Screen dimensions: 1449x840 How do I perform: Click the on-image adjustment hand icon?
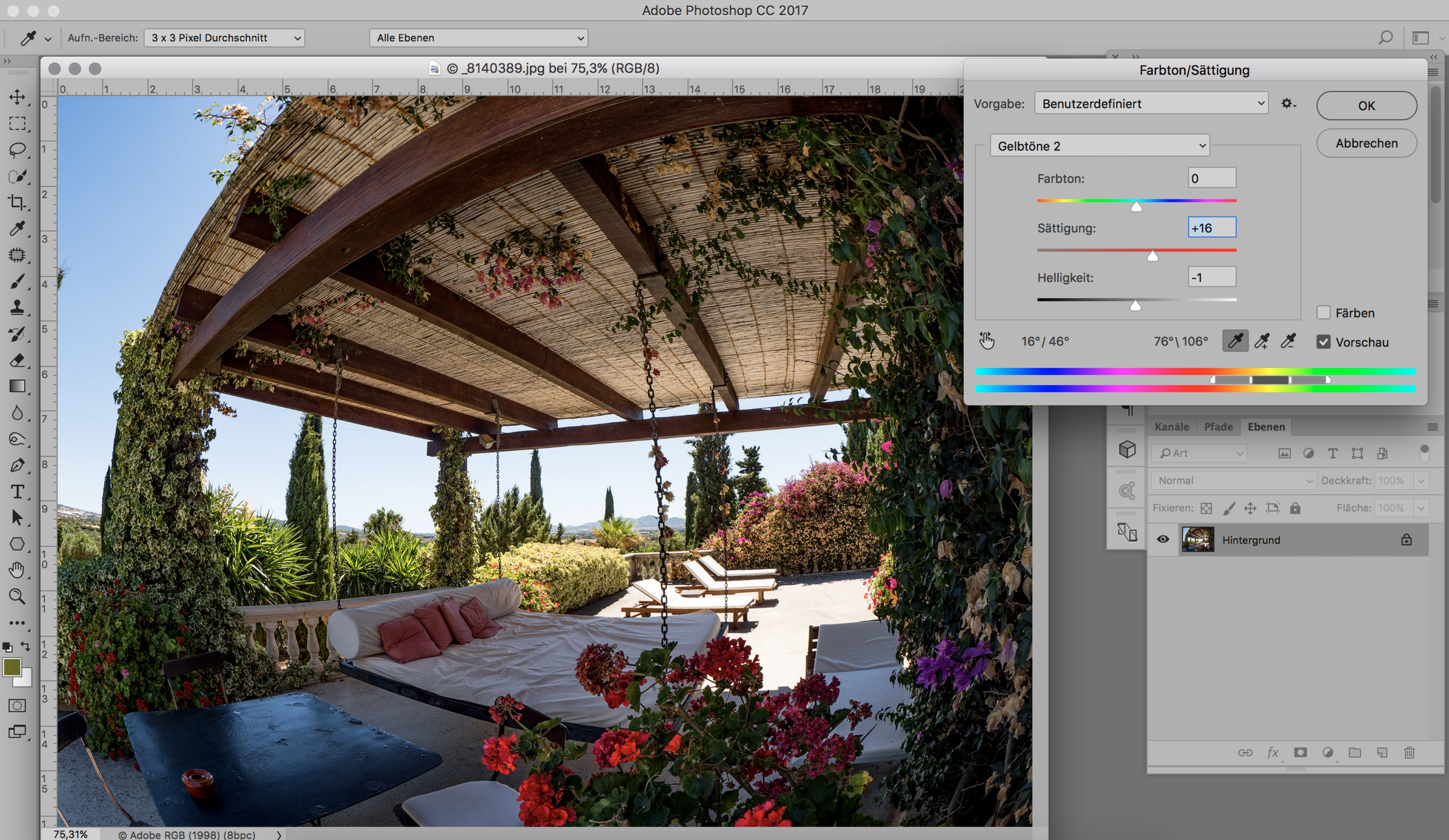coord(986,341)
